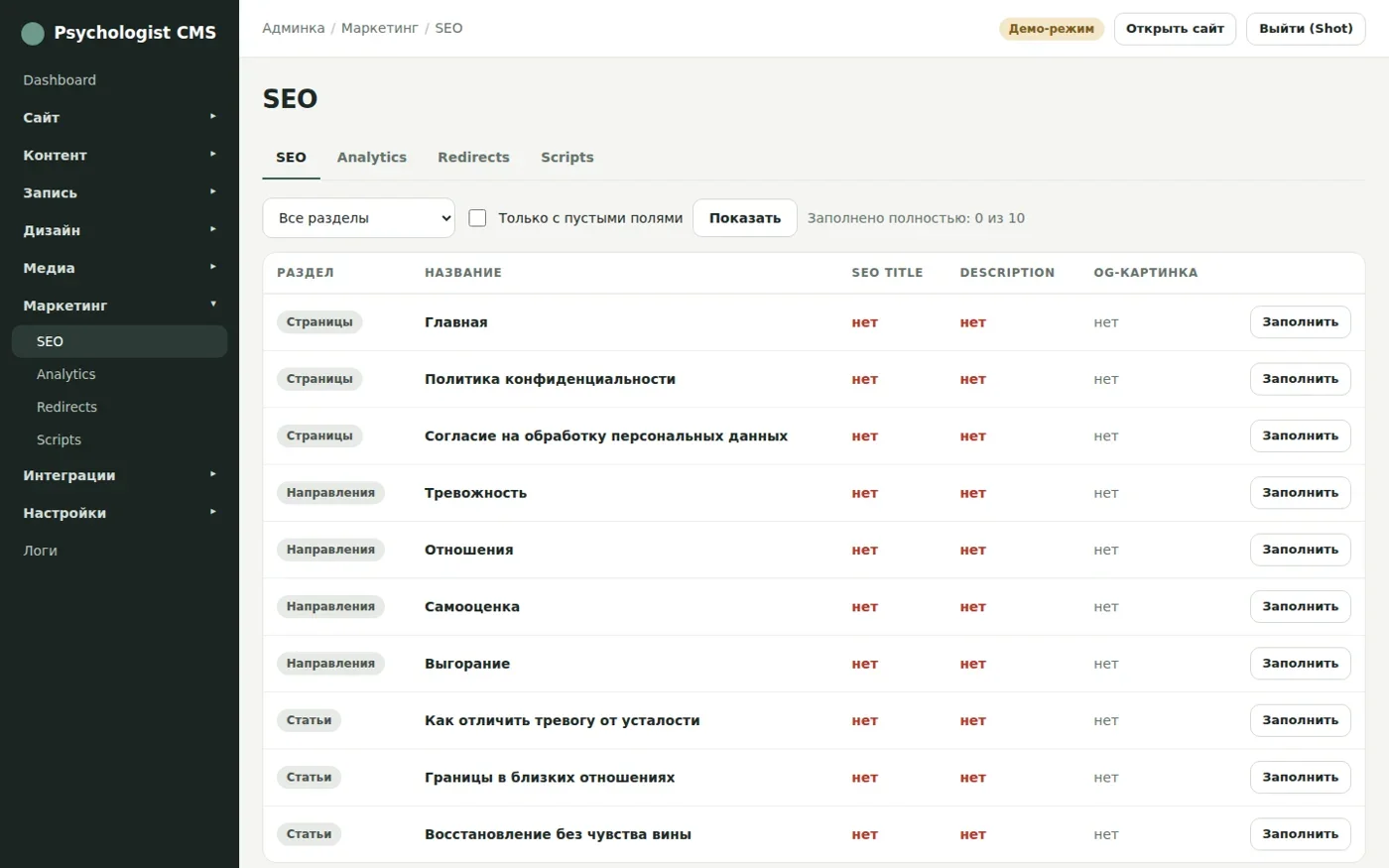Open Логи in the sidebar
Screen dimensions: 1389x868
pos(119,551)
